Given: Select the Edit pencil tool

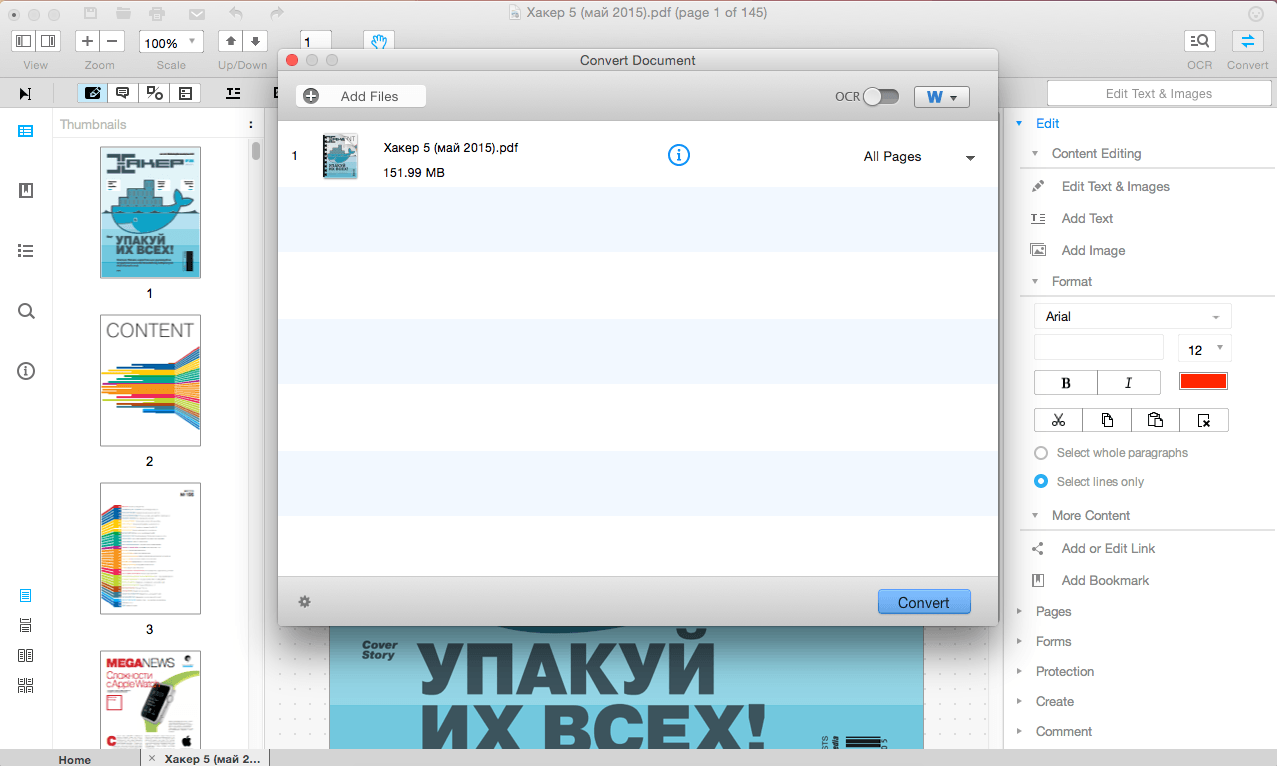Looking at the screenshot, I should click(93, 93).
